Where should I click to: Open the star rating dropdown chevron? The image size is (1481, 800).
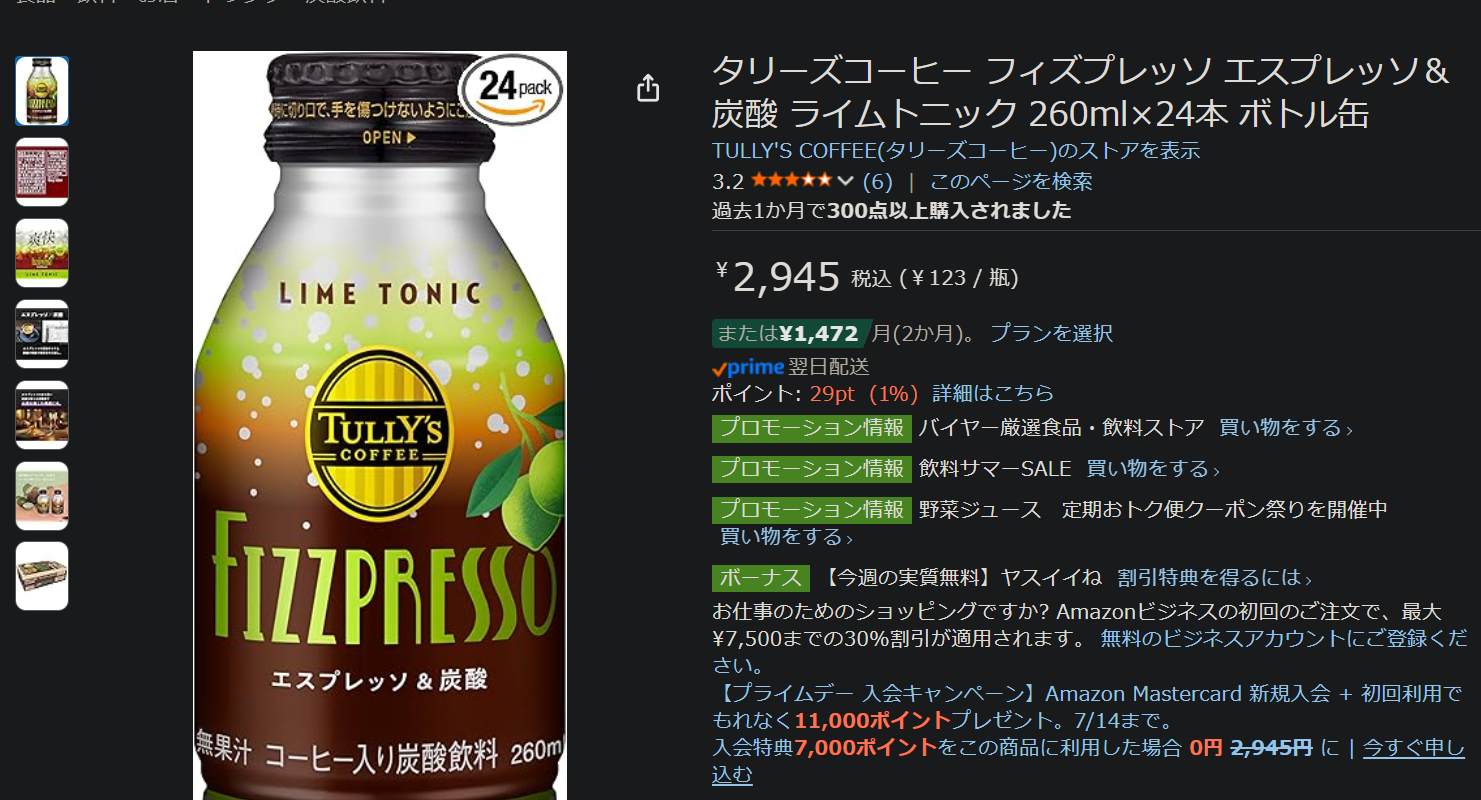coord(845,181)
